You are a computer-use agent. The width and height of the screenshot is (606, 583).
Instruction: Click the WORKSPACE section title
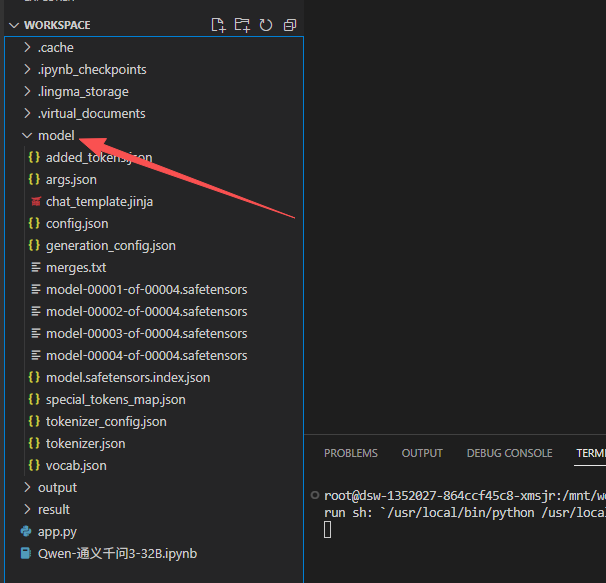tap(57, 26)
